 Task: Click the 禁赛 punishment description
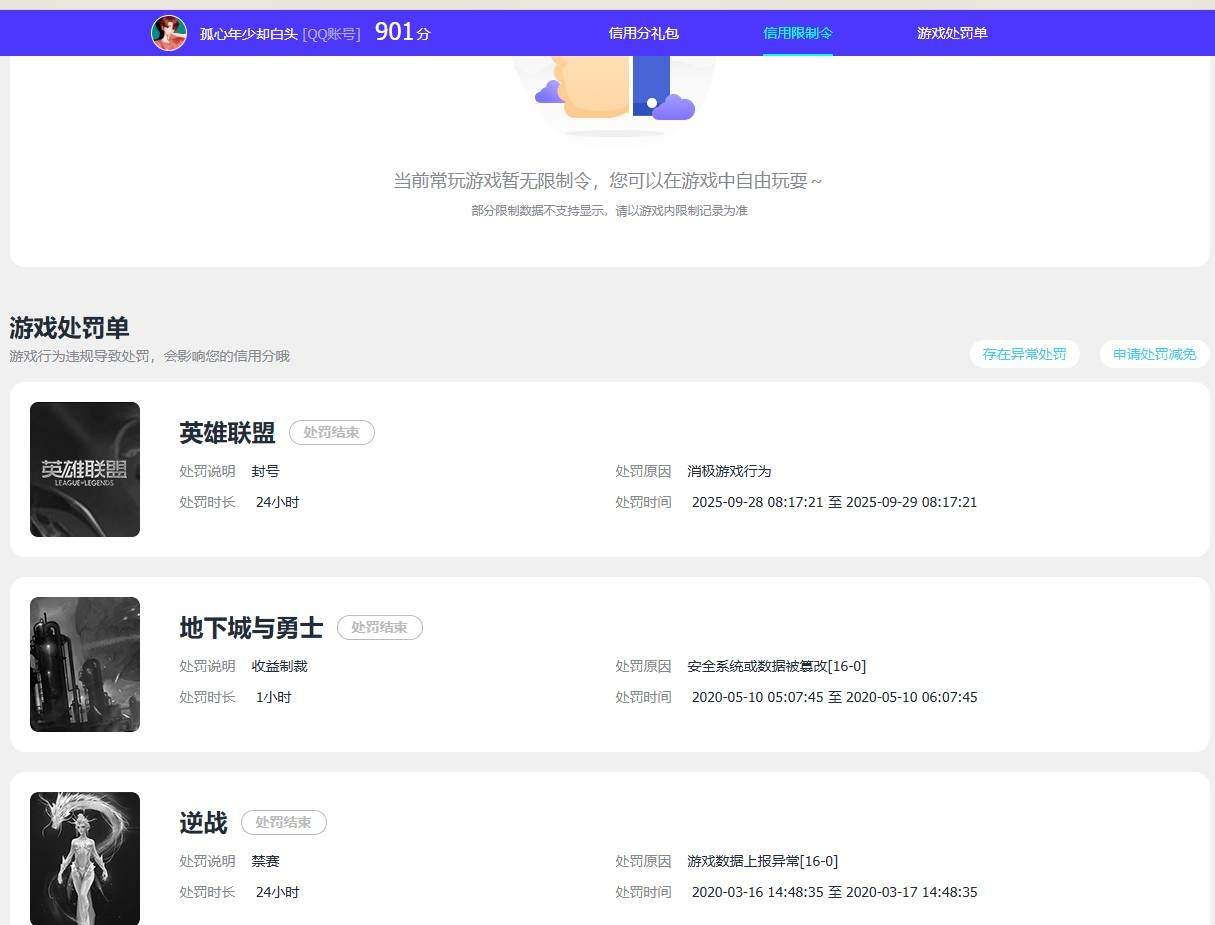[x=265, y=861]
